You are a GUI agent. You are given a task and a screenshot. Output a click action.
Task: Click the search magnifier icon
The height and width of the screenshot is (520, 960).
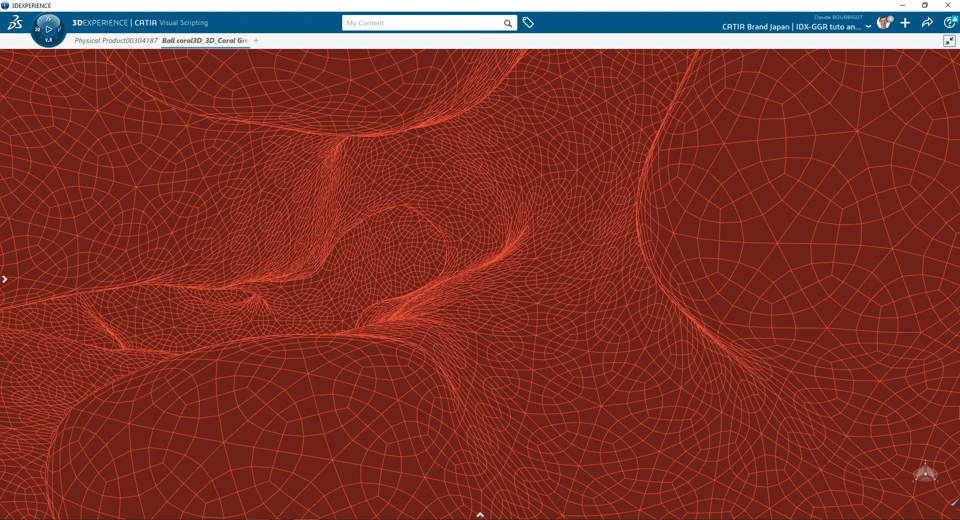point(508,23)
